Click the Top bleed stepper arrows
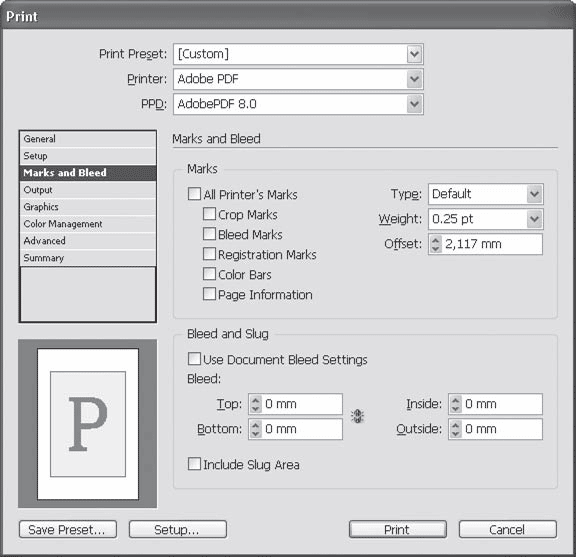This screenshot has height=557, width=576. 256,404
